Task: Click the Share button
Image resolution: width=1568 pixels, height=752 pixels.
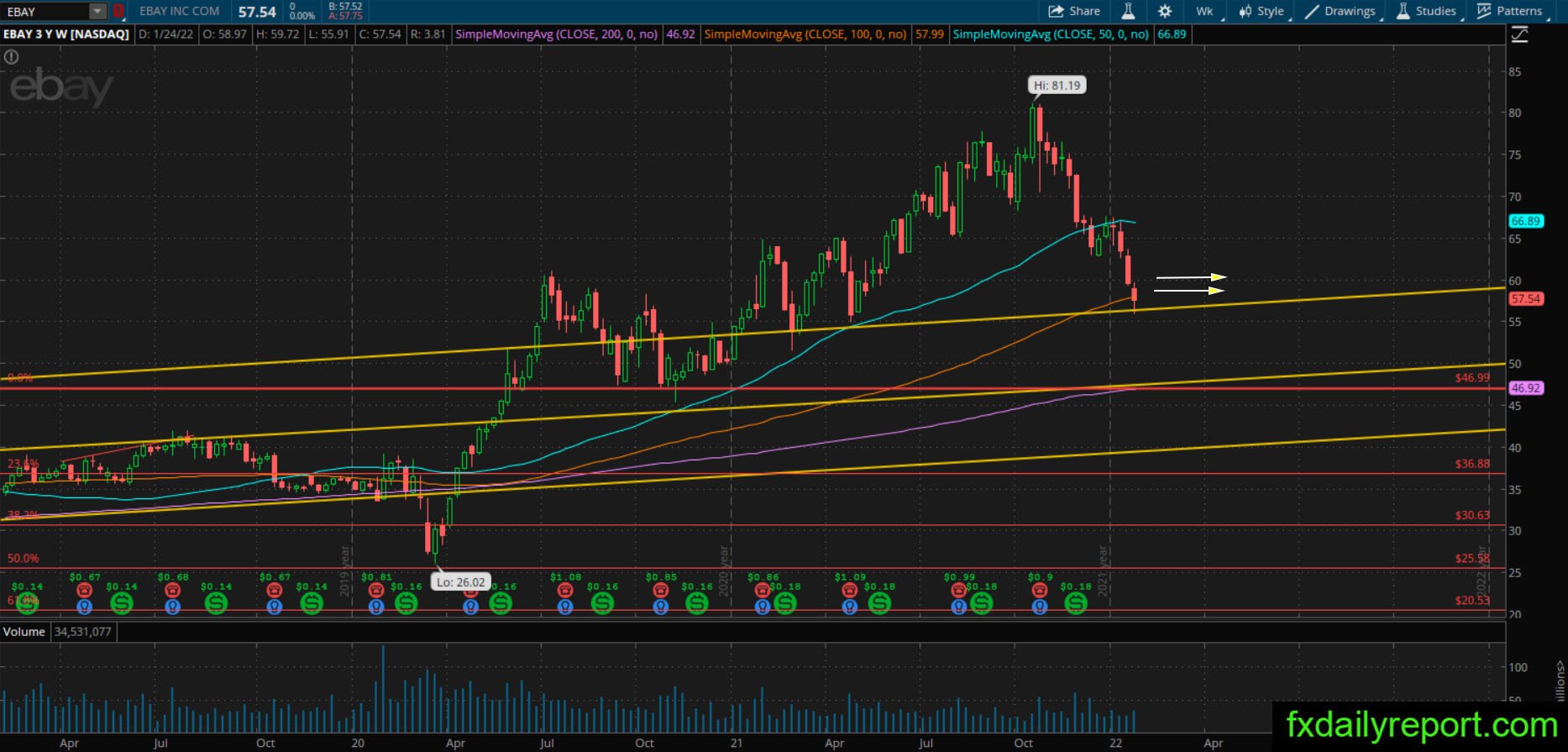Action: (x=1074, y=11)
